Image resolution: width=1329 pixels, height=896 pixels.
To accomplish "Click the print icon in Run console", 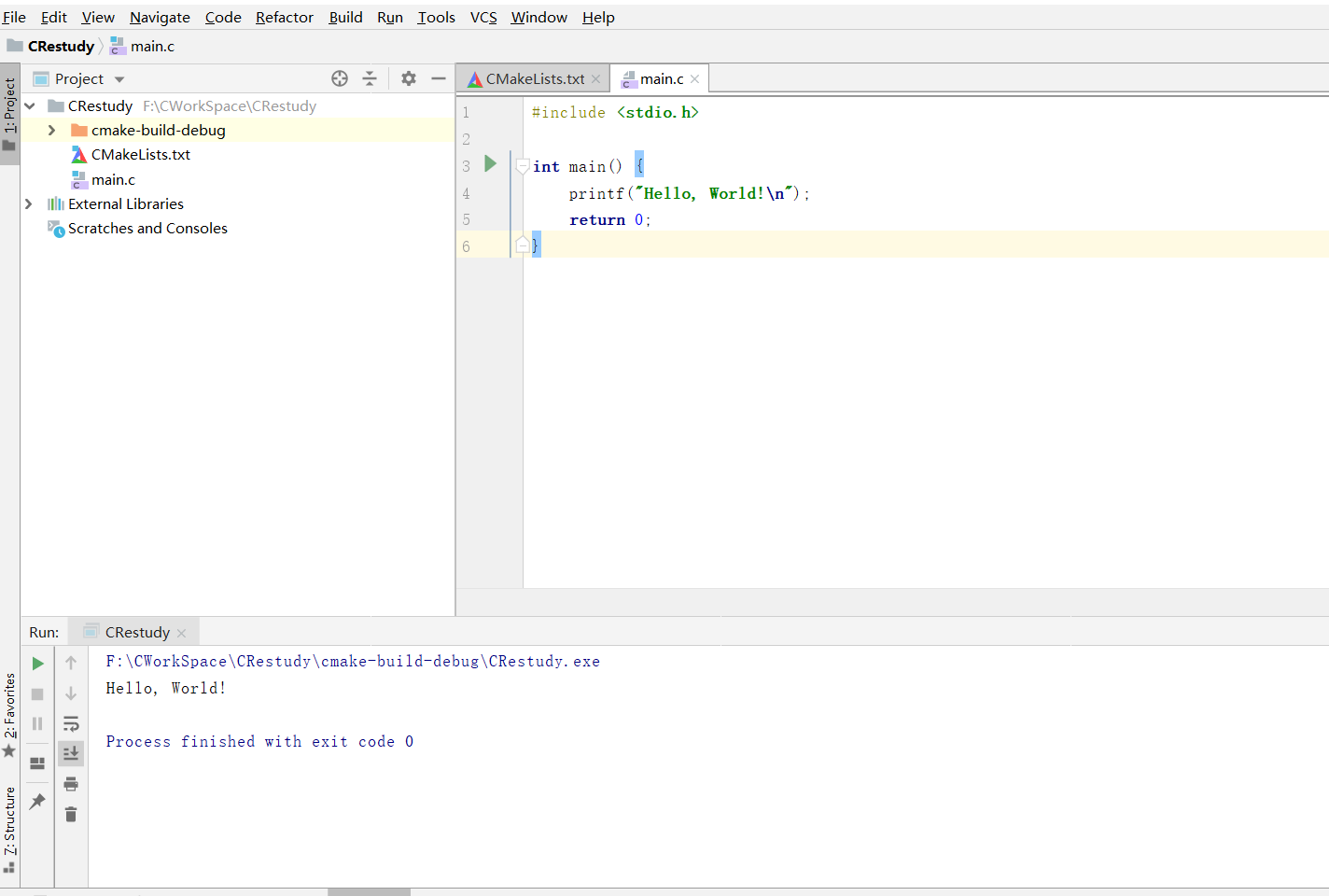I will tap(71, 784).
